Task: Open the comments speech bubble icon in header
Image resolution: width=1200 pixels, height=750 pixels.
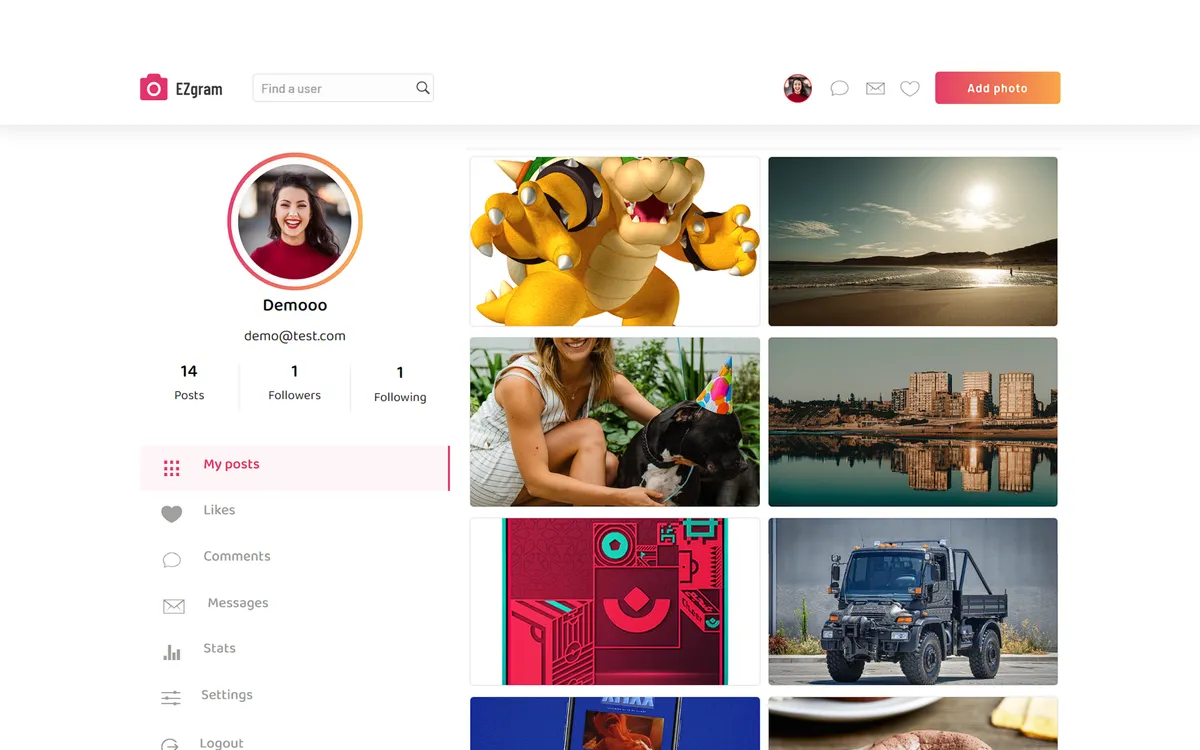Action: coord(840,88)
